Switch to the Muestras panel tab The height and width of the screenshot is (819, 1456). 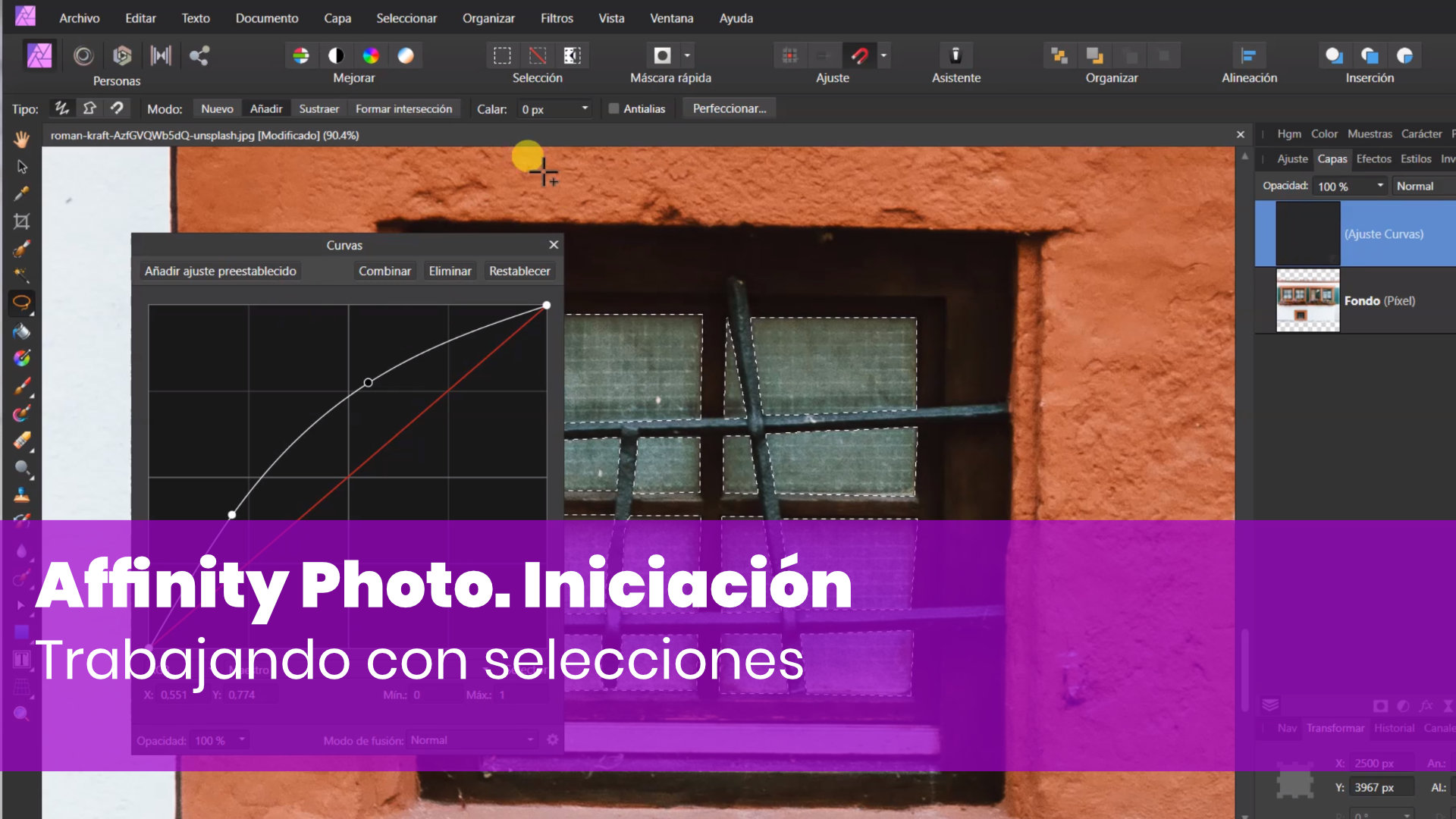point(1370,133)
